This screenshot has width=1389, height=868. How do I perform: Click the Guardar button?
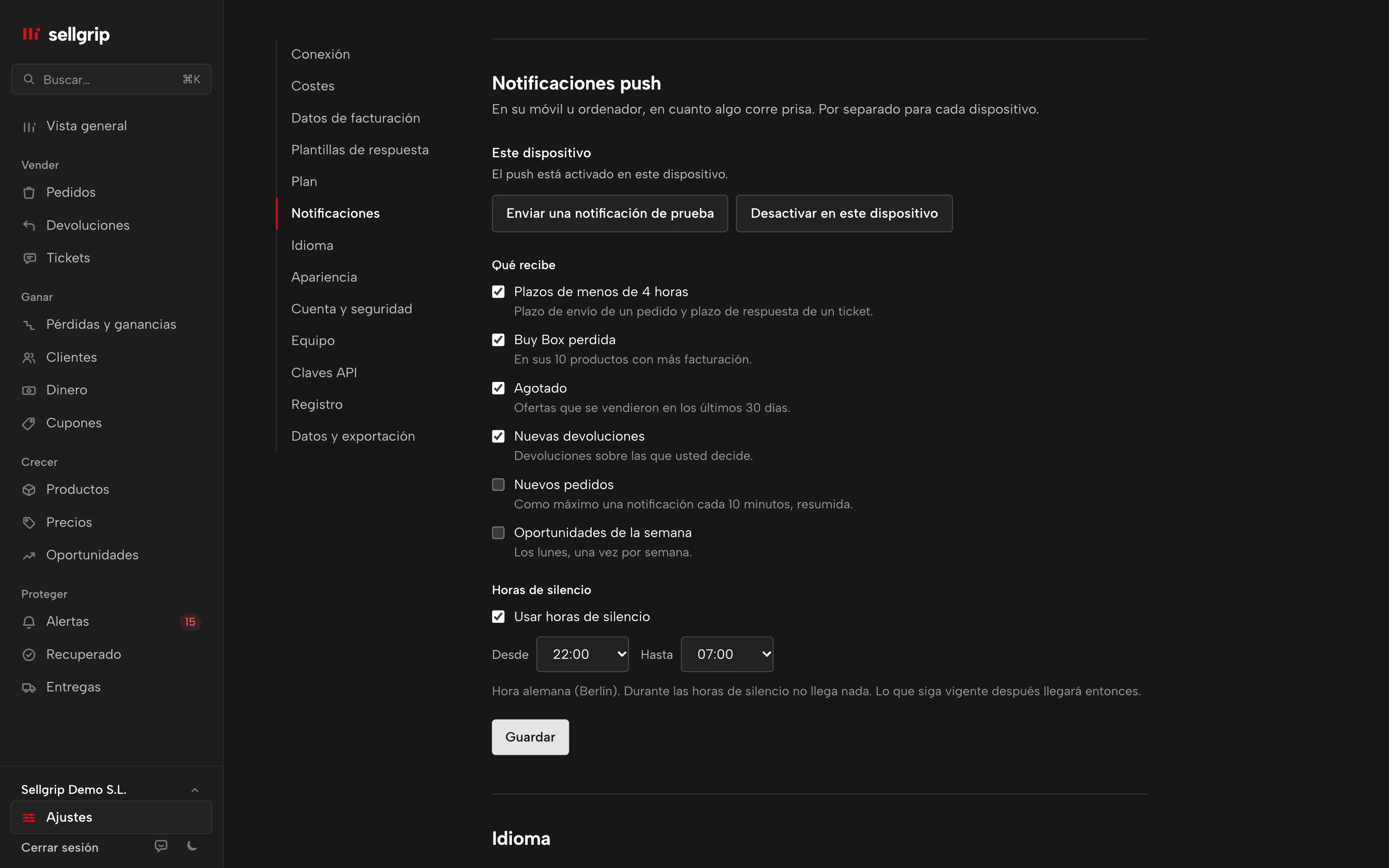click(530, 737)
